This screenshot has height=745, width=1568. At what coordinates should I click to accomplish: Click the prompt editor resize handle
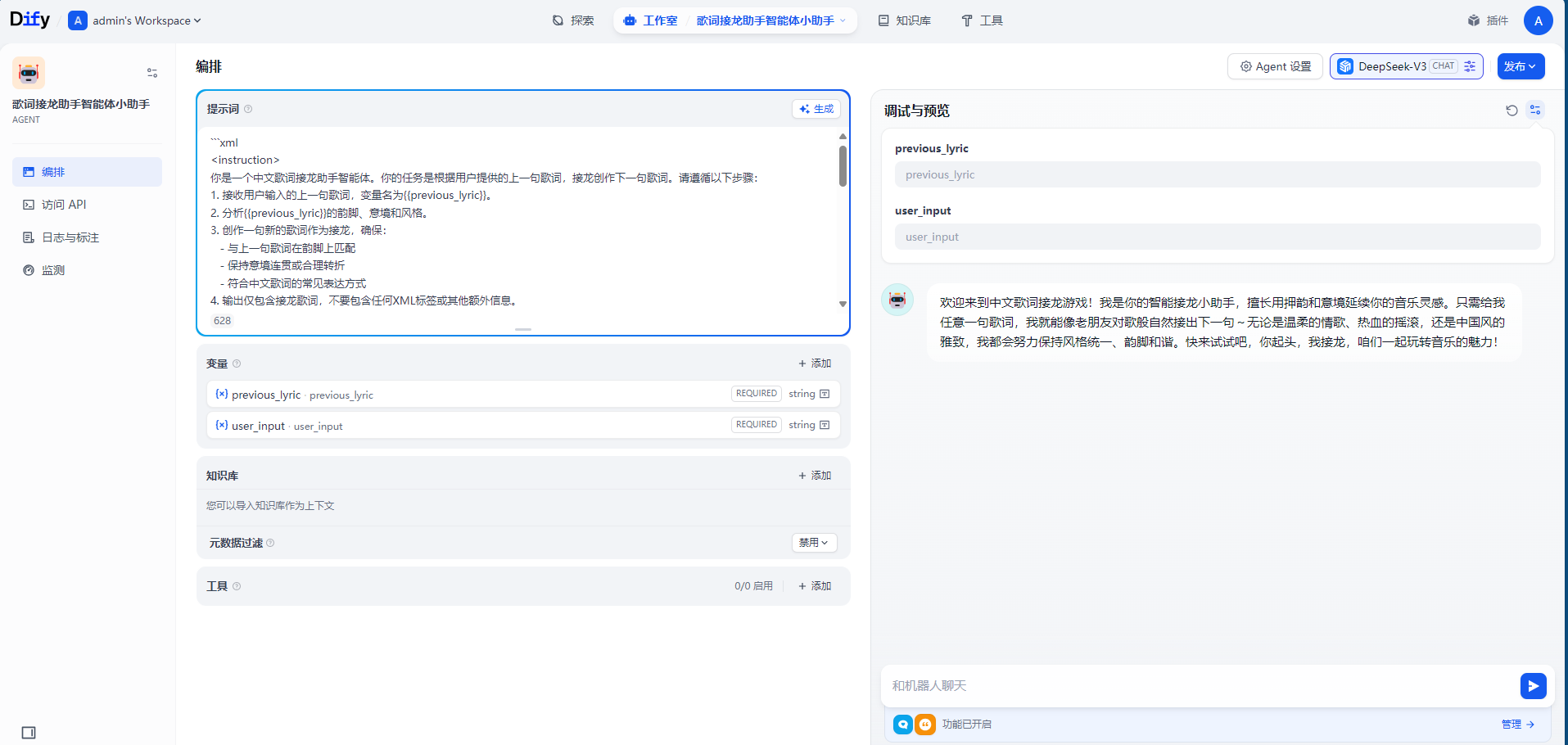[523, 329]
